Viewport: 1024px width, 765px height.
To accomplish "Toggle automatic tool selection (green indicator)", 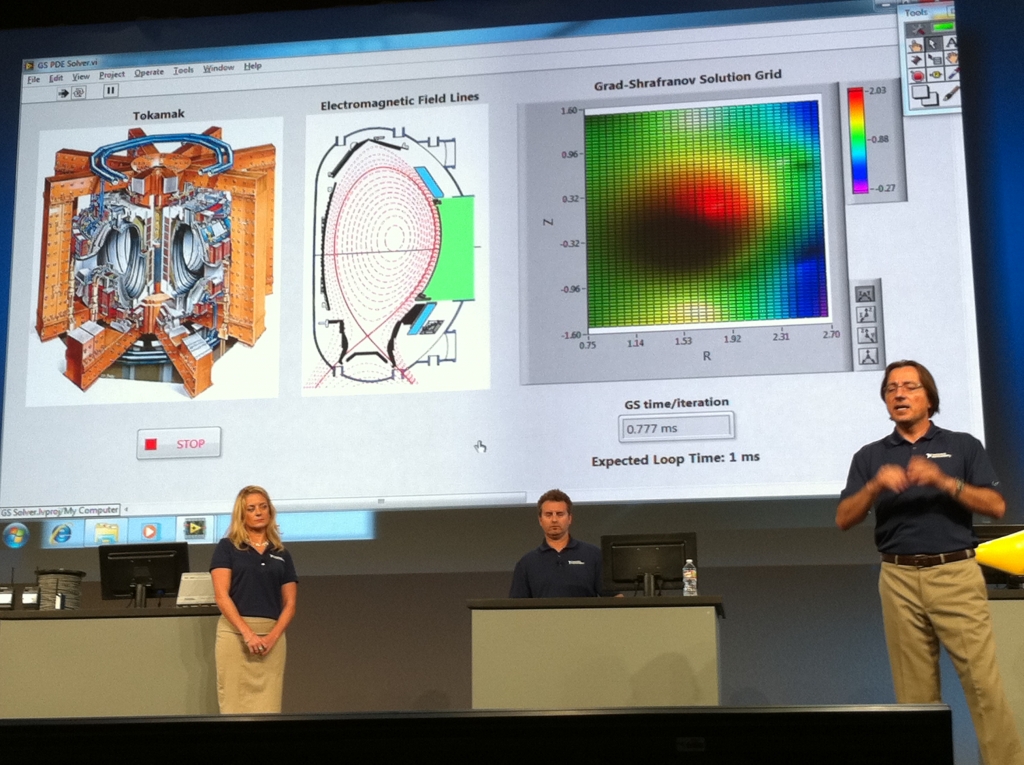I will pyautogui.click(x=943, y=26).
